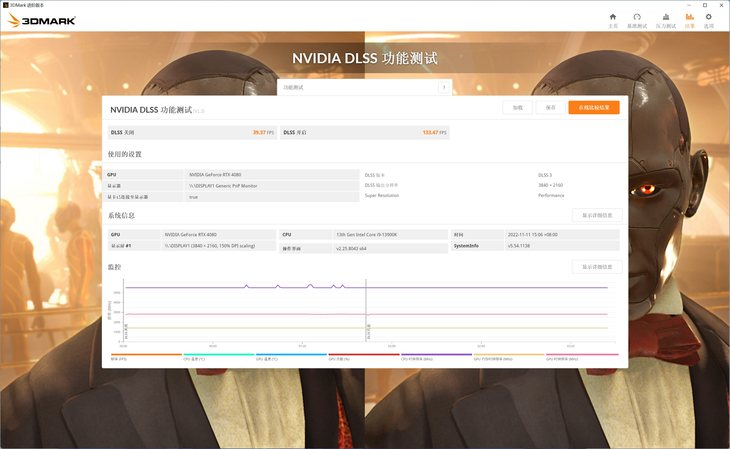This screenshot has height=449, width=730.
Task: Click 13th Gen Intel Core i9-13900K value
Action: pyautogui.click(x=367, y=235)
